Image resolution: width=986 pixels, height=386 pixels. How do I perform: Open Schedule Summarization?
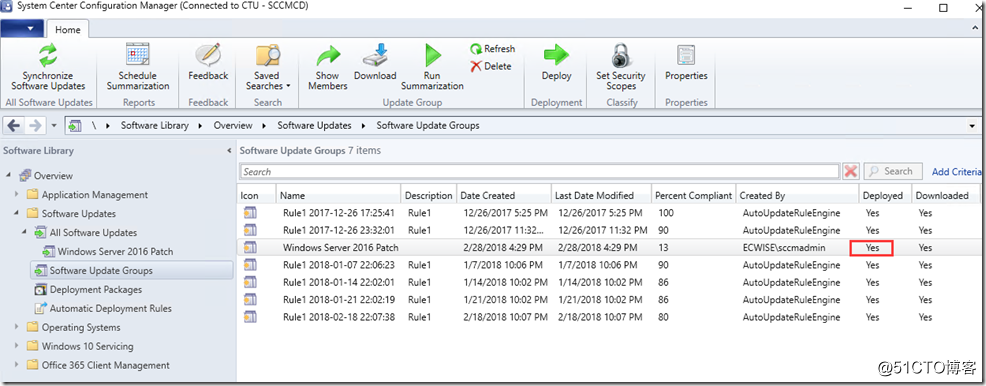138,67
